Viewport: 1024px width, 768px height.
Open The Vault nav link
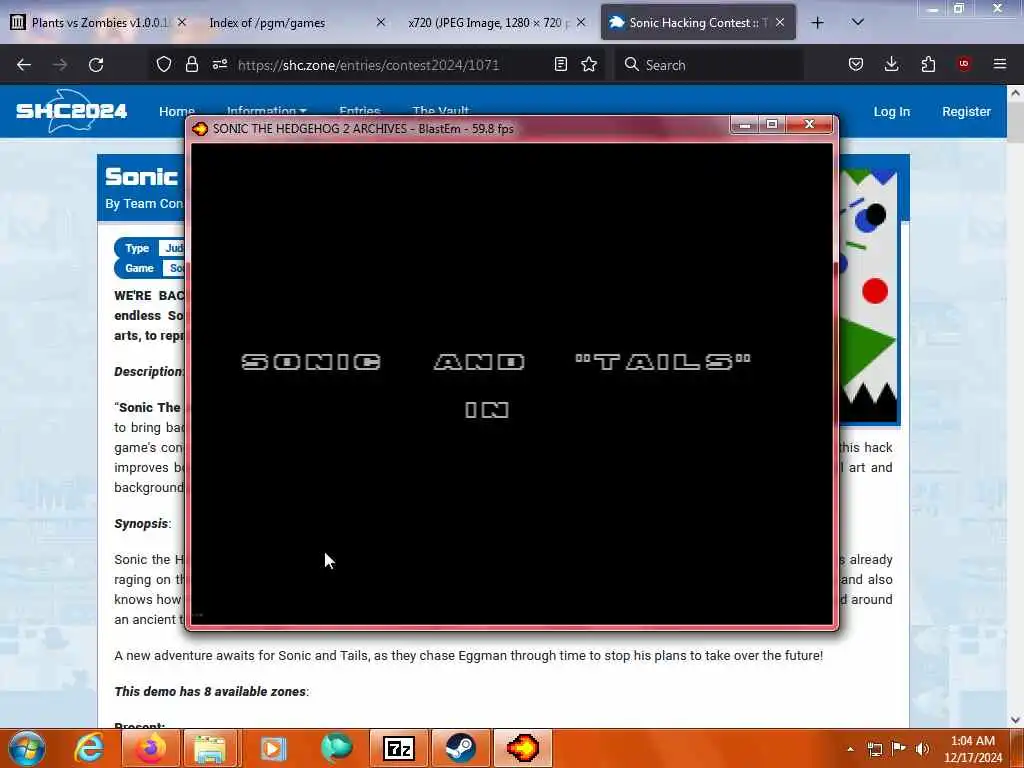point(441,112)
